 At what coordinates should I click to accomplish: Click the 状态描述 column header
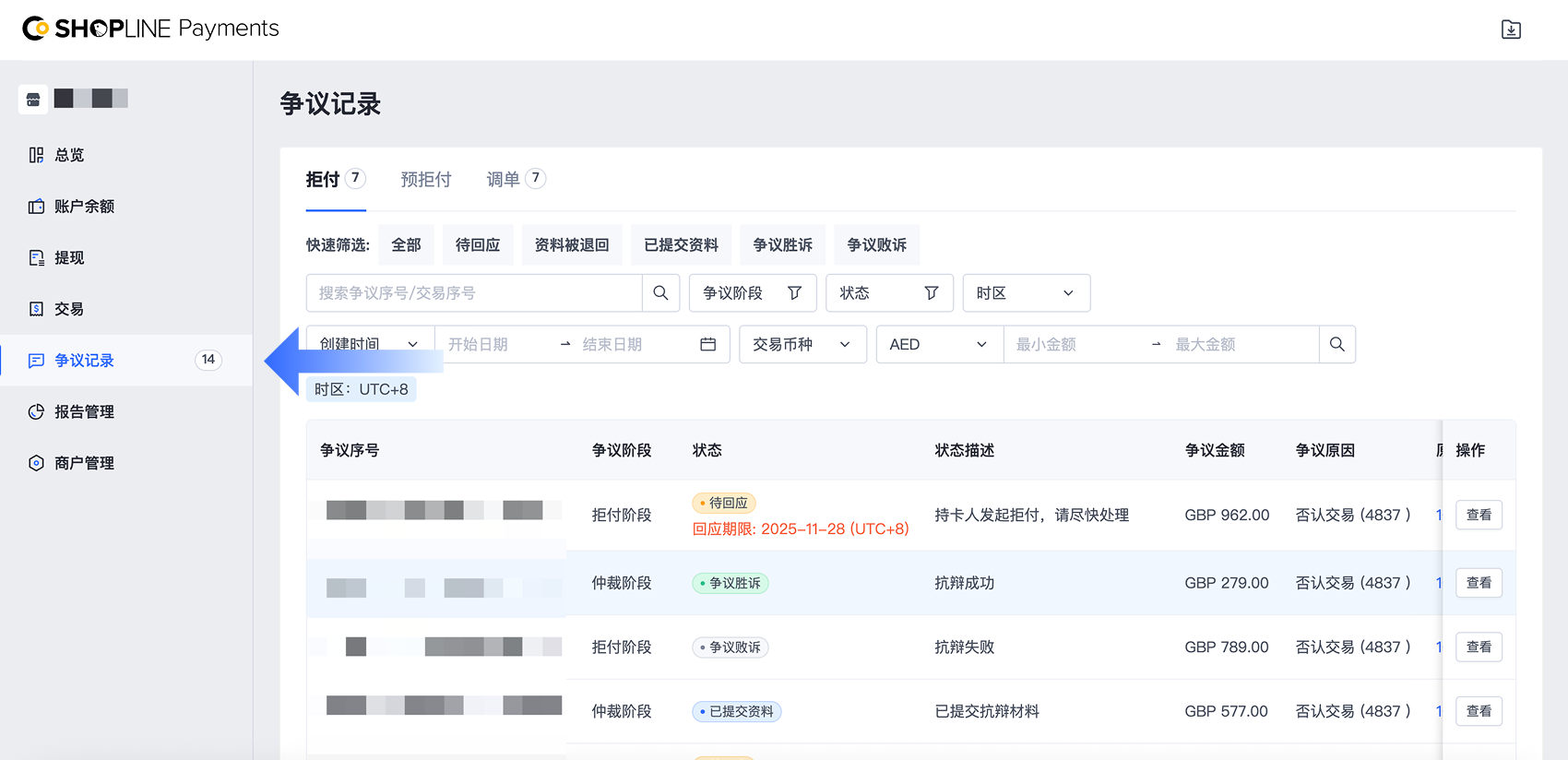pyautogui.click(x=965, y=450)
